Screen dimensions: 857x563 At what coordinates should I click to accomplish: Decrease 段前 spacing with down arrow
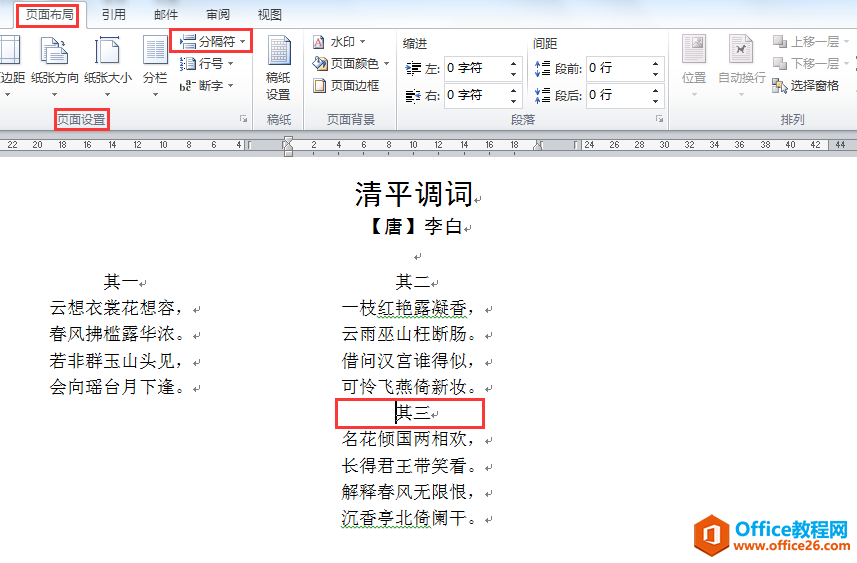tap(655, 74)
